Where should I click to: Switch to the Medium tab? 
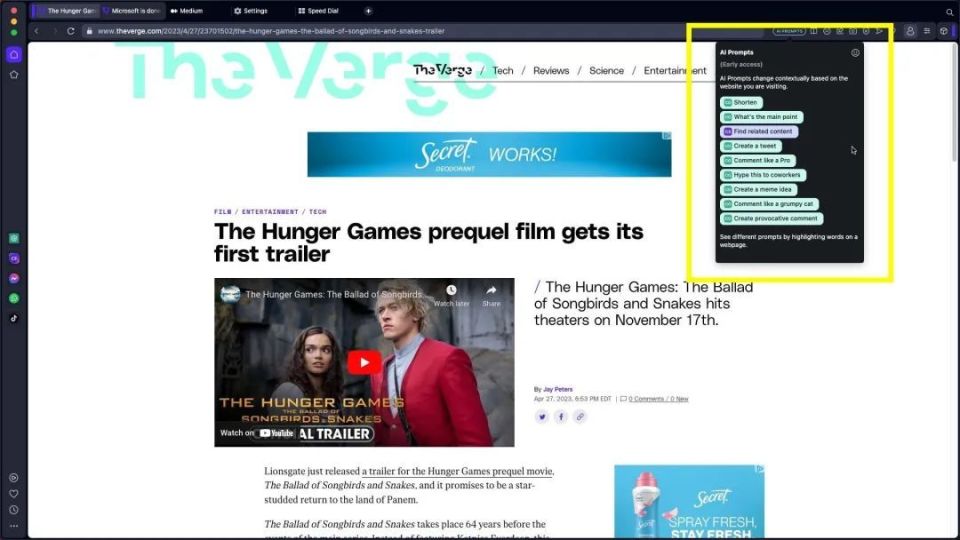point(187,11)
